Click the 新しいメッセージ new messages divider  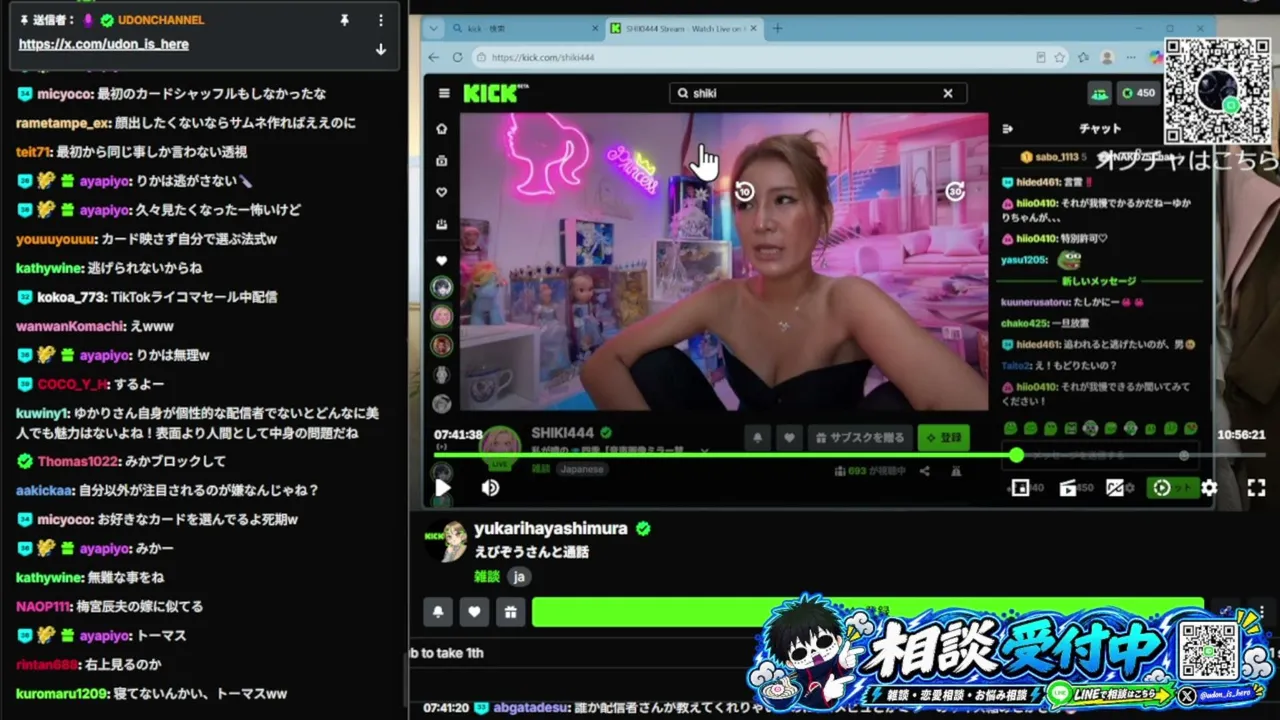[x=1099, y=281]
